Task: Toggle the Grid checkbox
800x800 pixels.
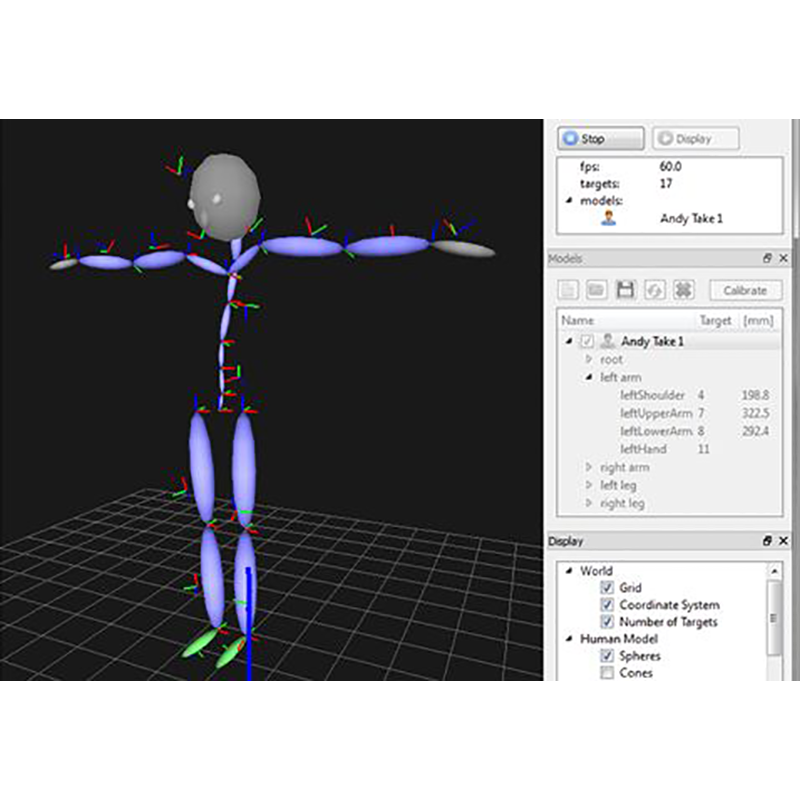Action: 607,587
